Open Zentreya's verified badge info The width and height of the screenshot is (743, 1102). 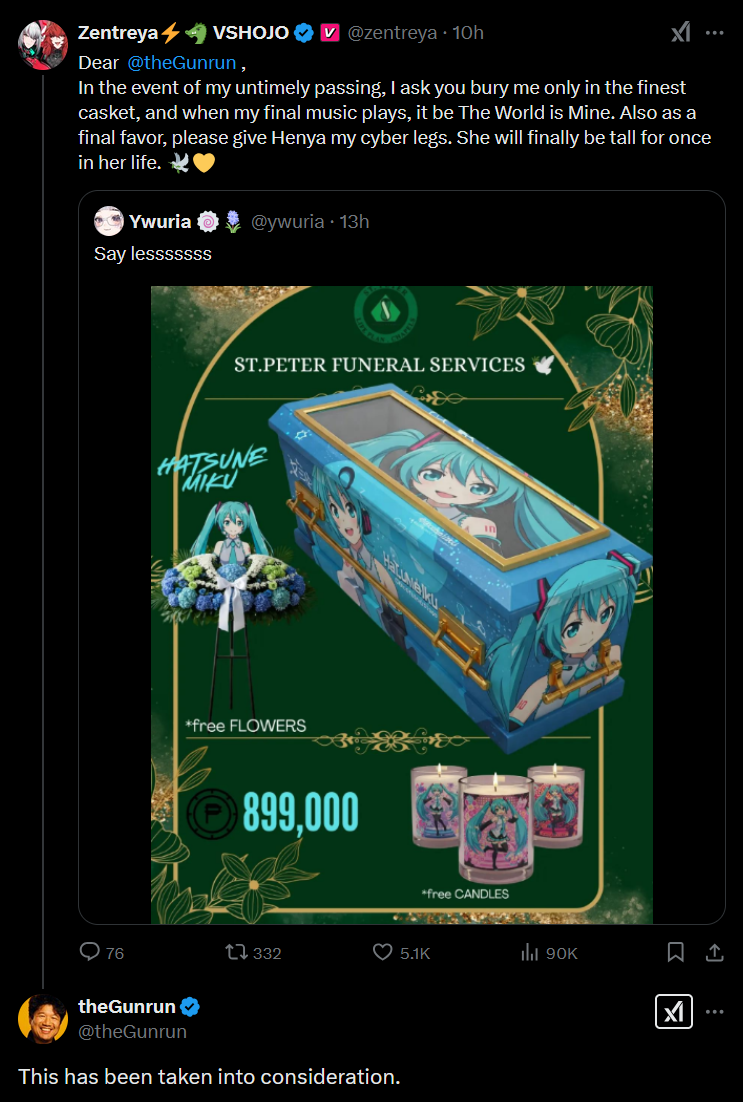304,32
